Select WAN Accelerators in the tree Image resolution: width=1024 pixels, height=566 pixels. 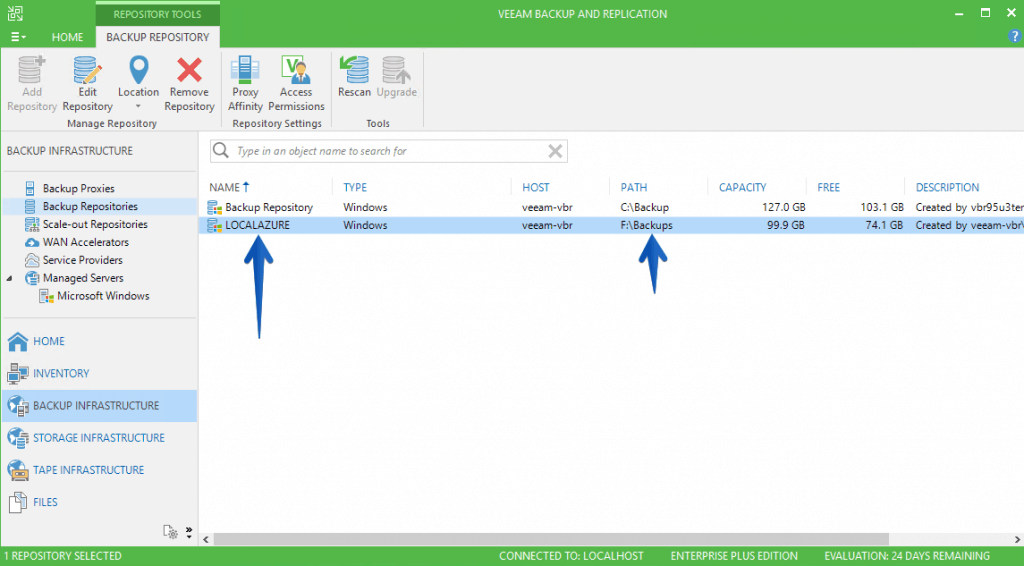[85, 242]
